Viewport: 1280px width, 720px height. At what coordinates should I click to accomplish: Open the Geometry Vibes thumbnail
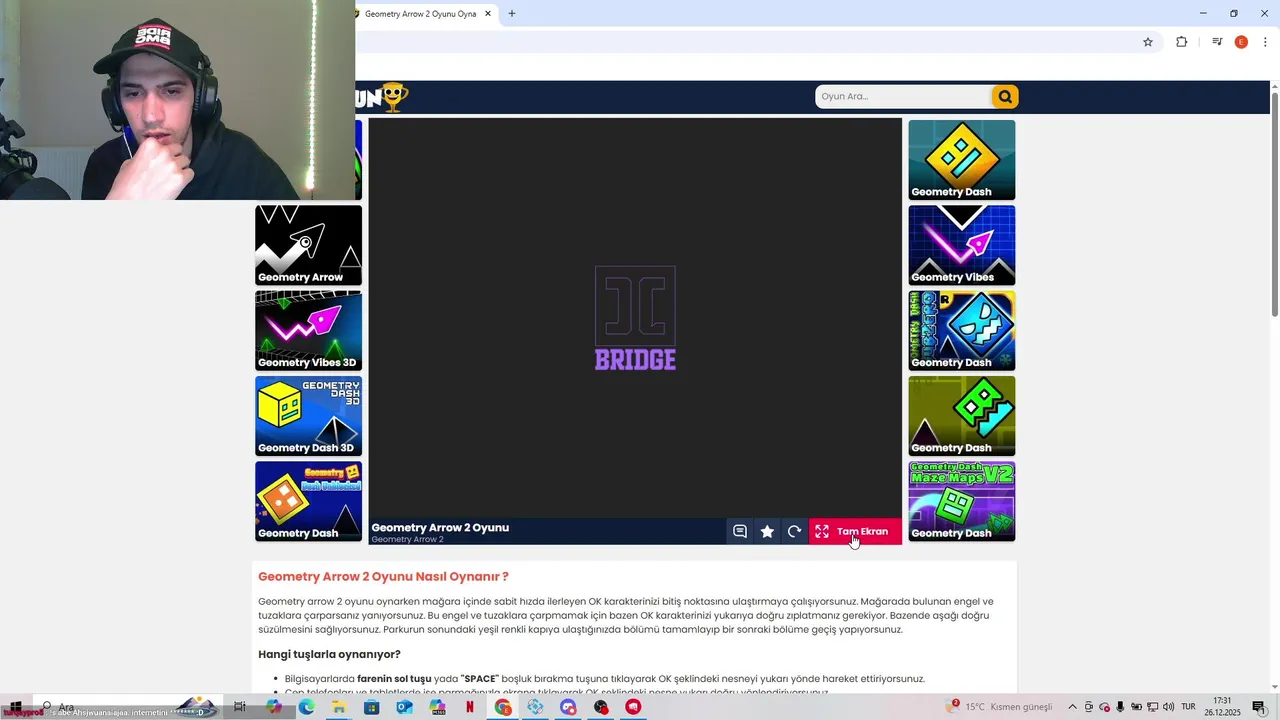[x=961, y=245]
